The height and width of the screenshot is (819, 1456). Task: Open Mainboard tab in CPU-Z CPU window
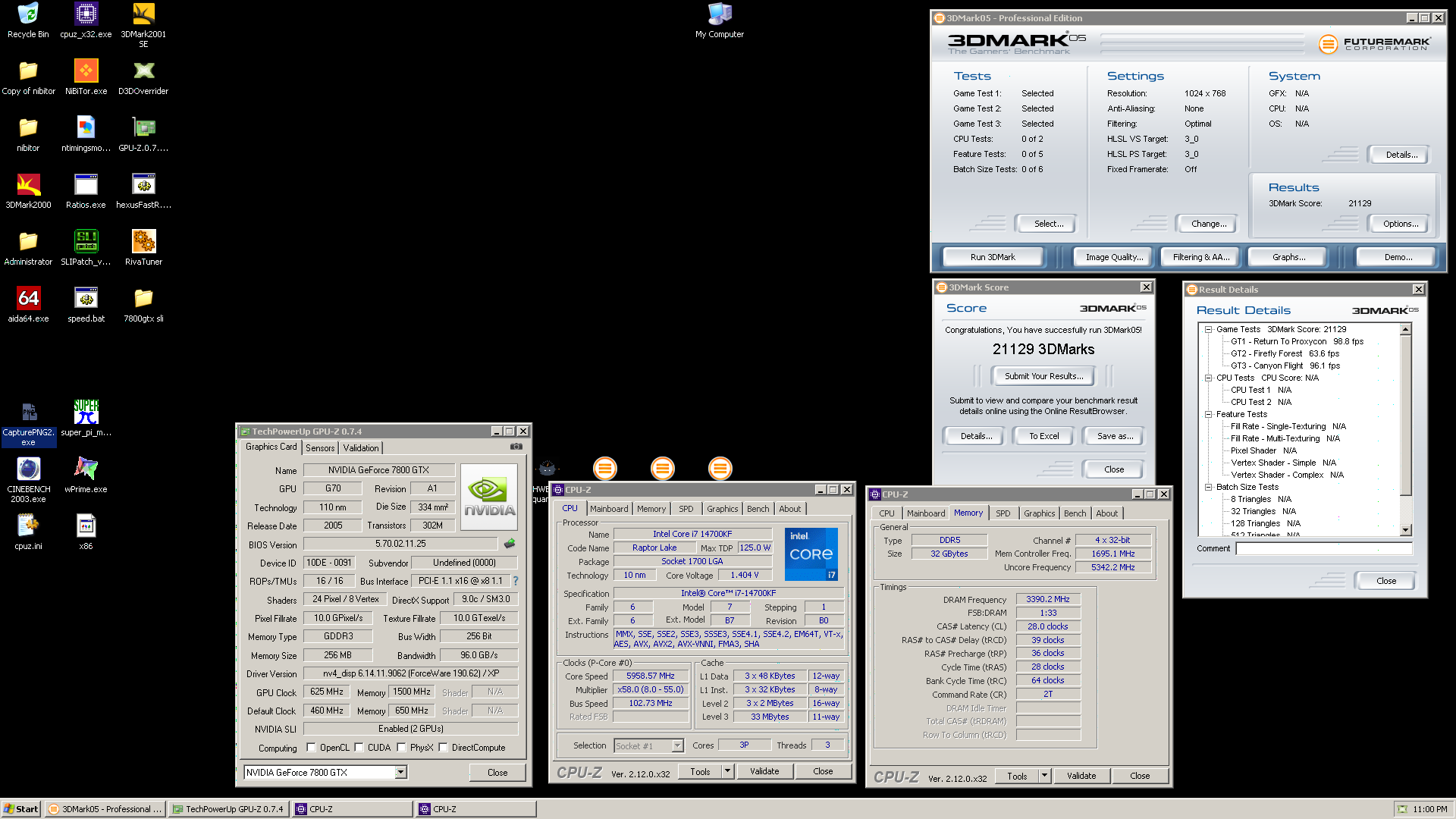tap(609, 509)
